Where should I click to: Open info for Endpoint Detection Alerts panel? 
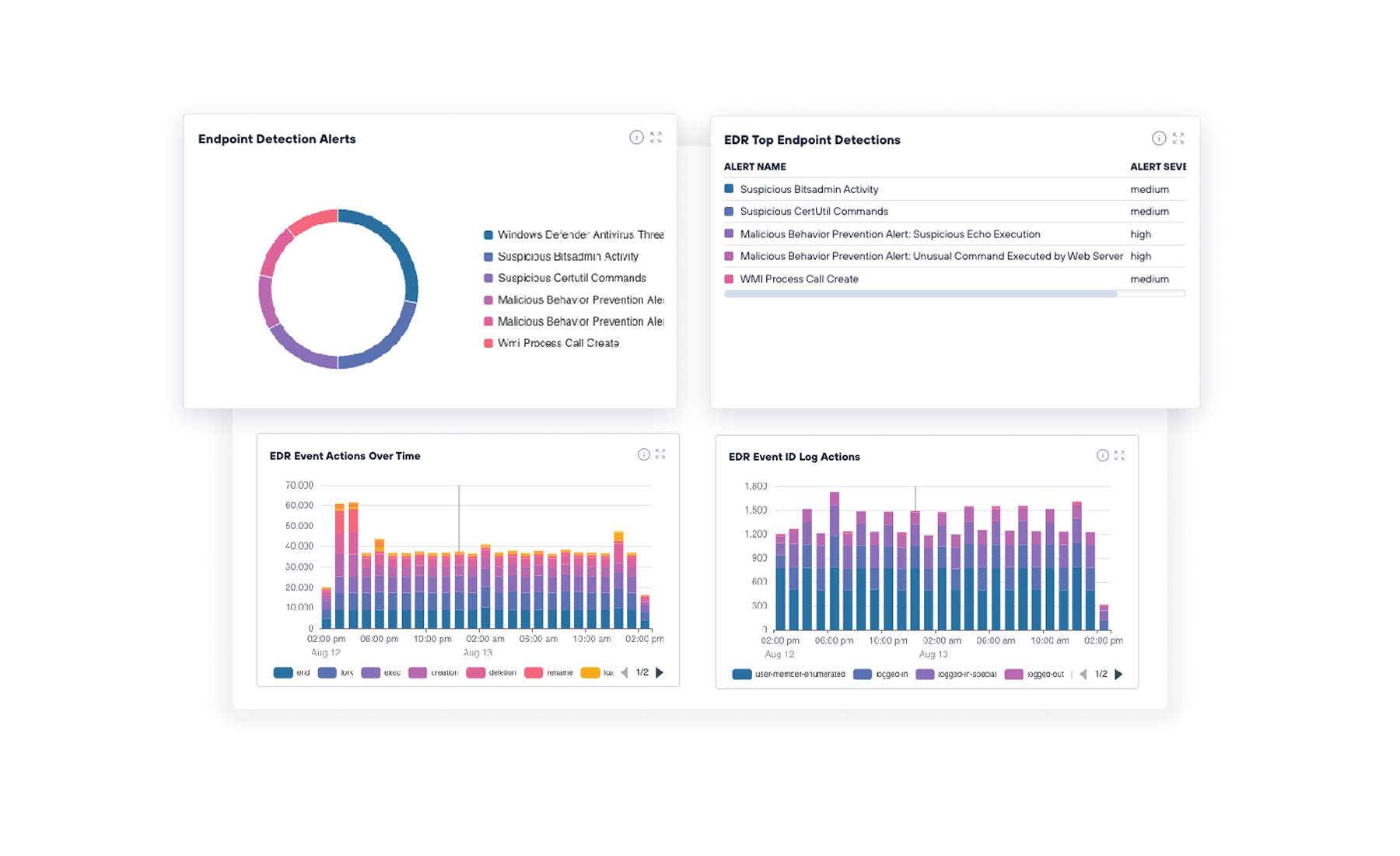click(x=636, y=138)
